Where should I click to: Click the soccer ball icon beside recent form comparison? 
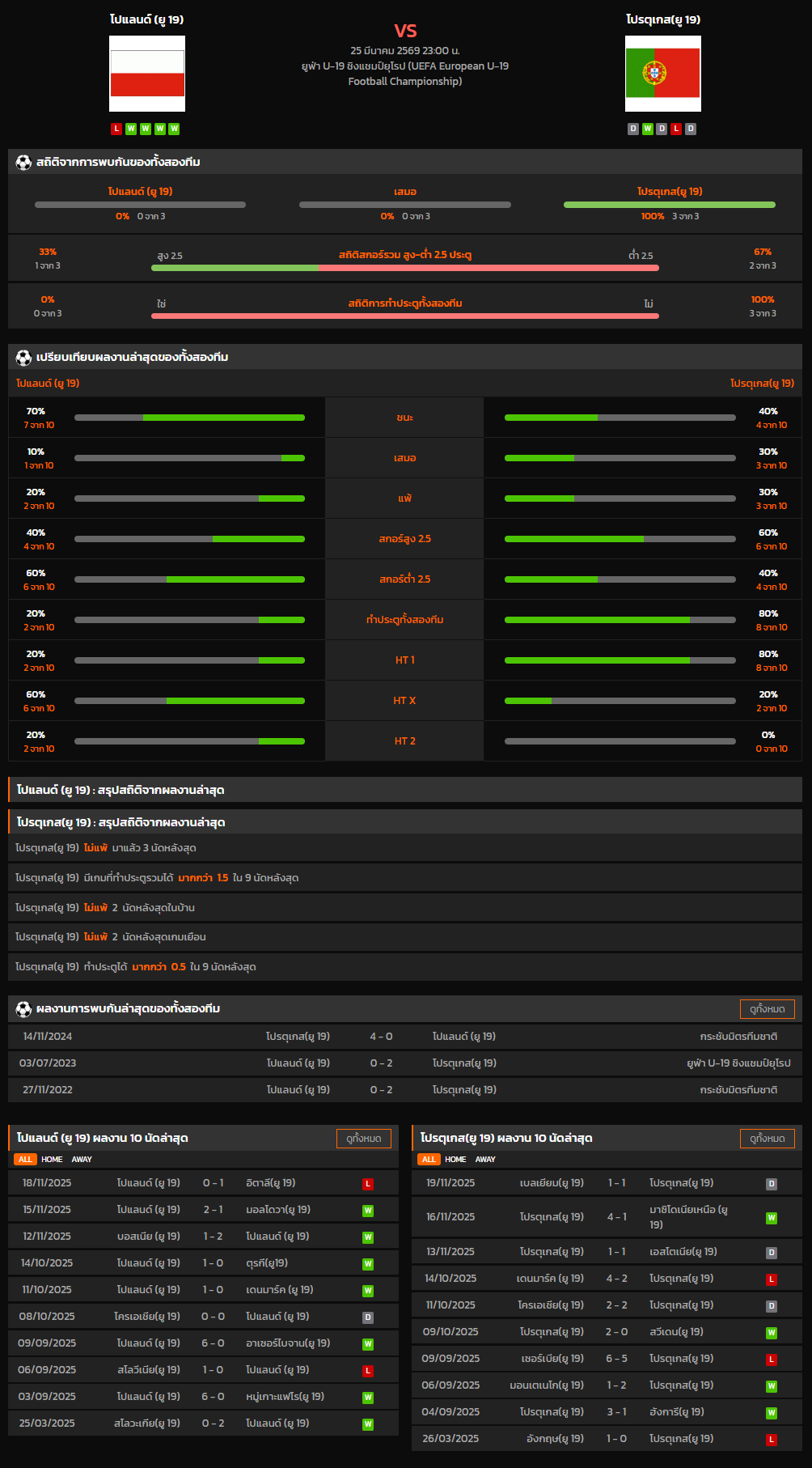tap(23, 358)
